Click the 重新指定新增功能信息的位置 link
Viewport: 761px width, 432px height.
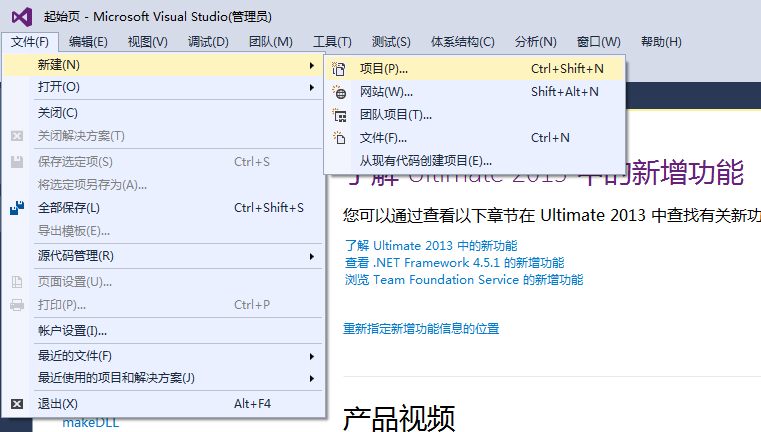(421, 329)
